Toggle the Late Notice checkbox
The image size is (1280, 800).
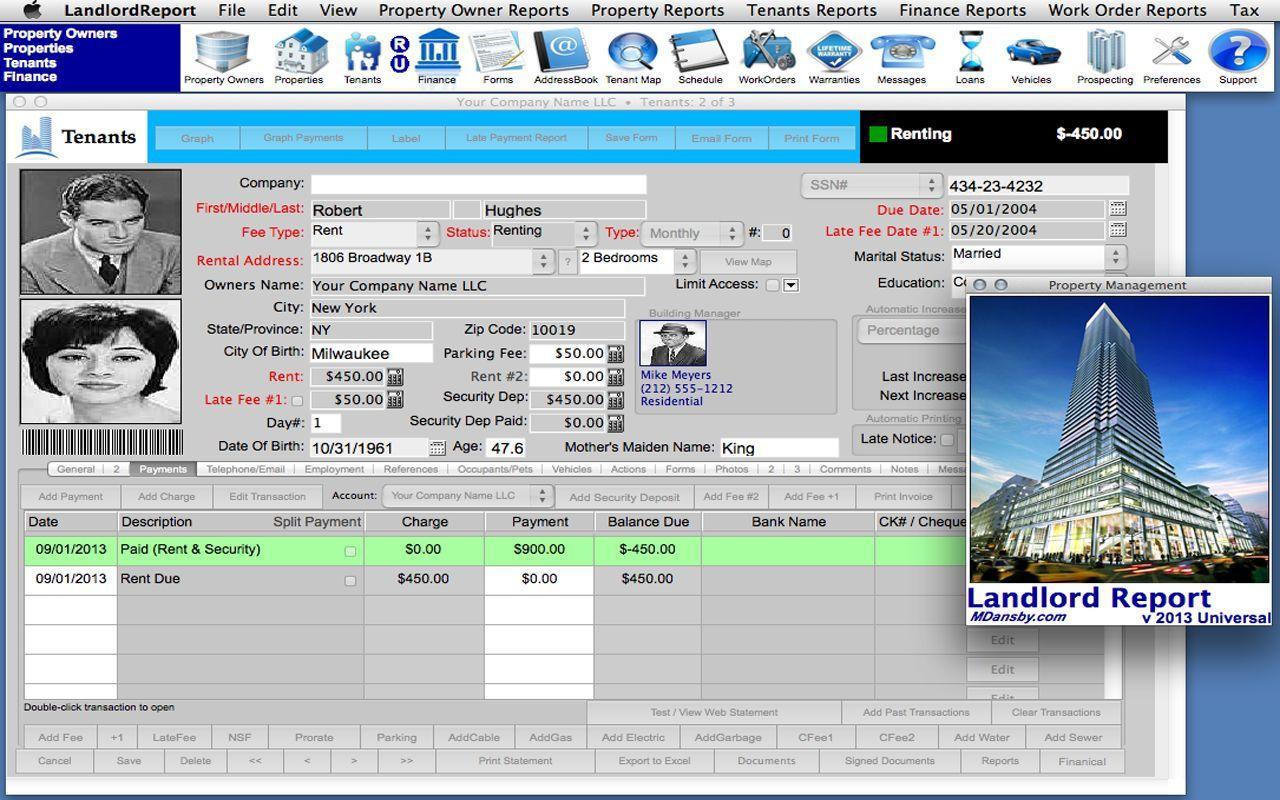946,439
